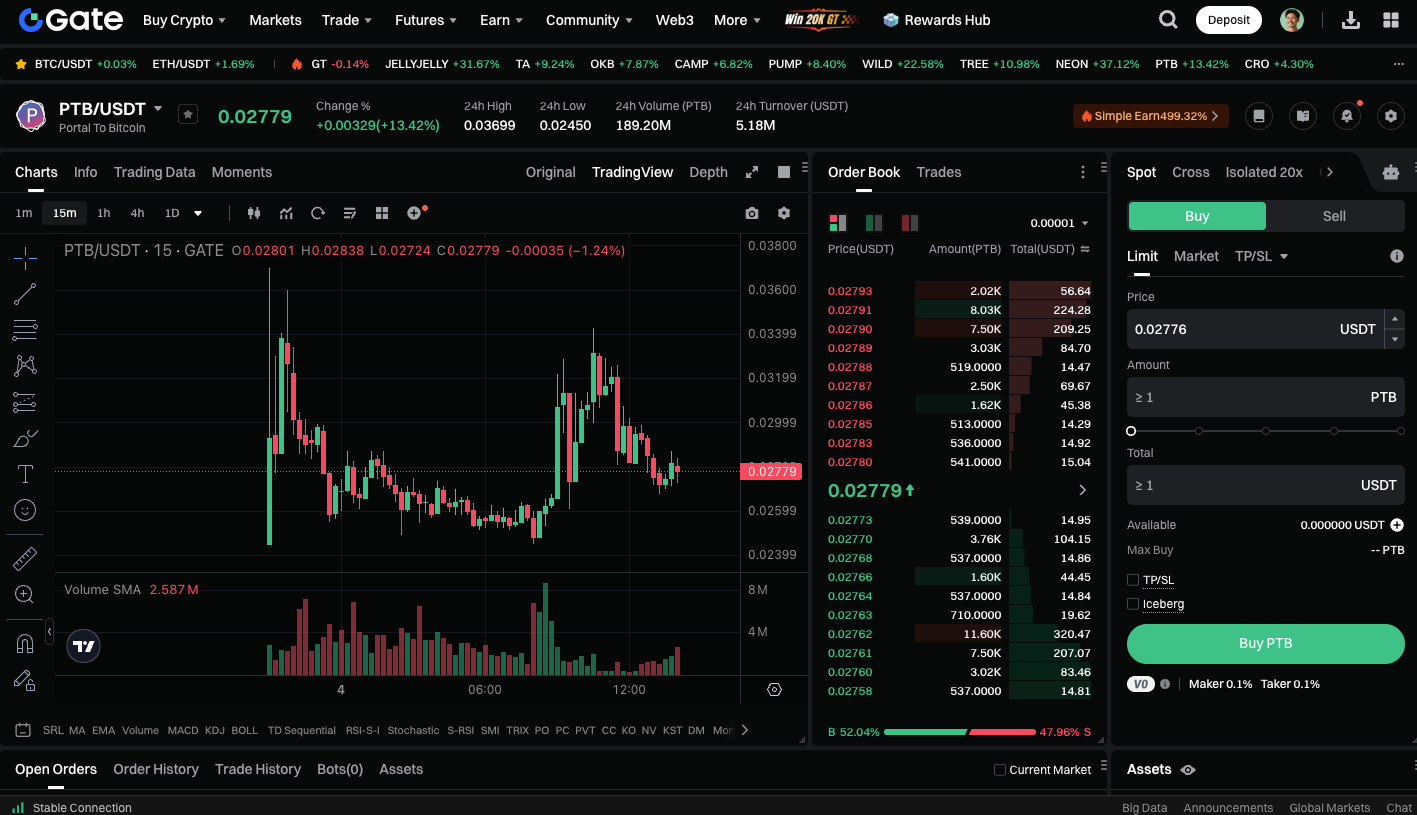Enable the TP/SL checkbox
The width and height of the screenshot is (1417, 815).
tap(1133, 580)
